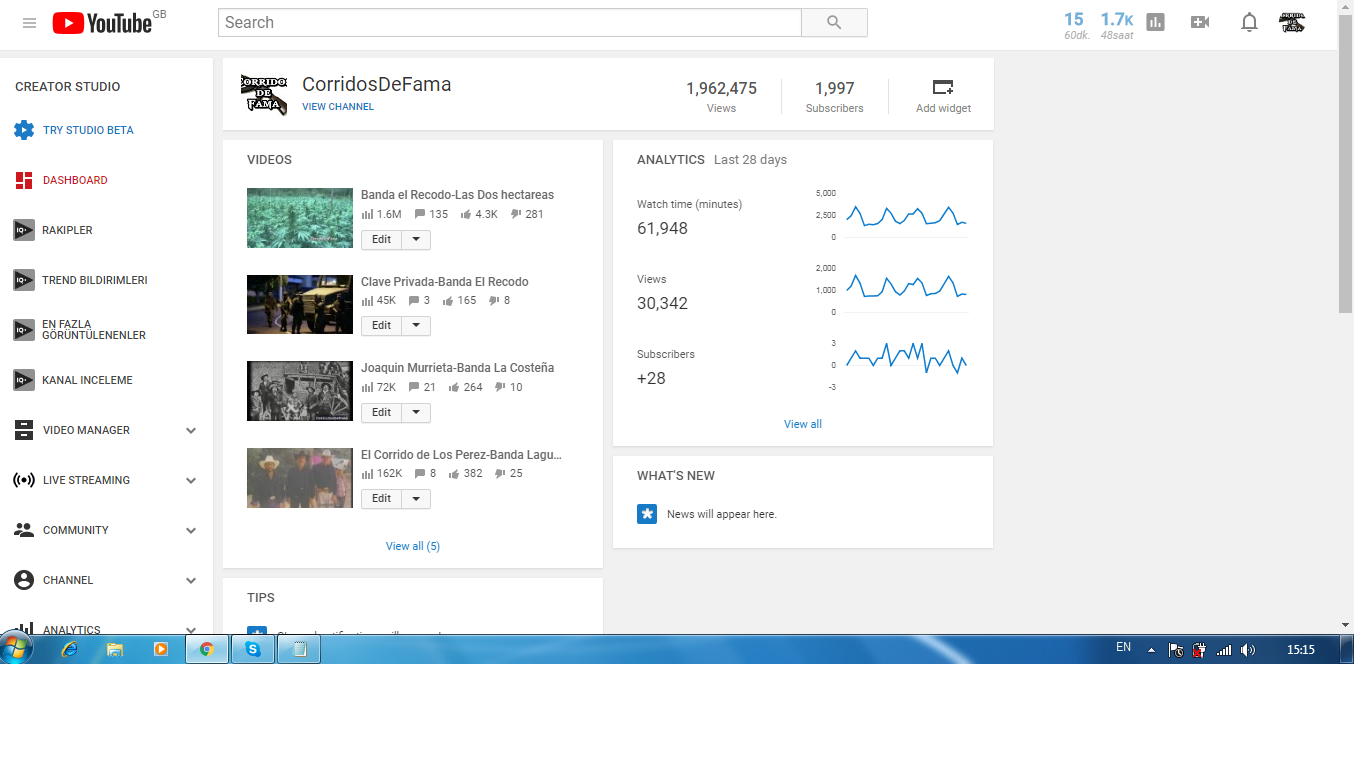Screen dimensions: 1366x768
Task: Click the Video Manager icon
Action: click(24, 430)
